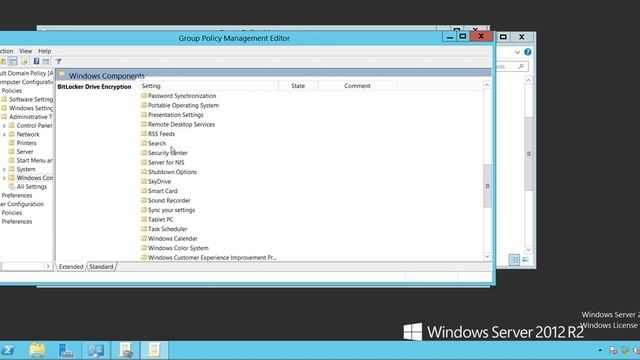
Task: Click the filter funnel toolbar icon
Action: click(59, 61)
